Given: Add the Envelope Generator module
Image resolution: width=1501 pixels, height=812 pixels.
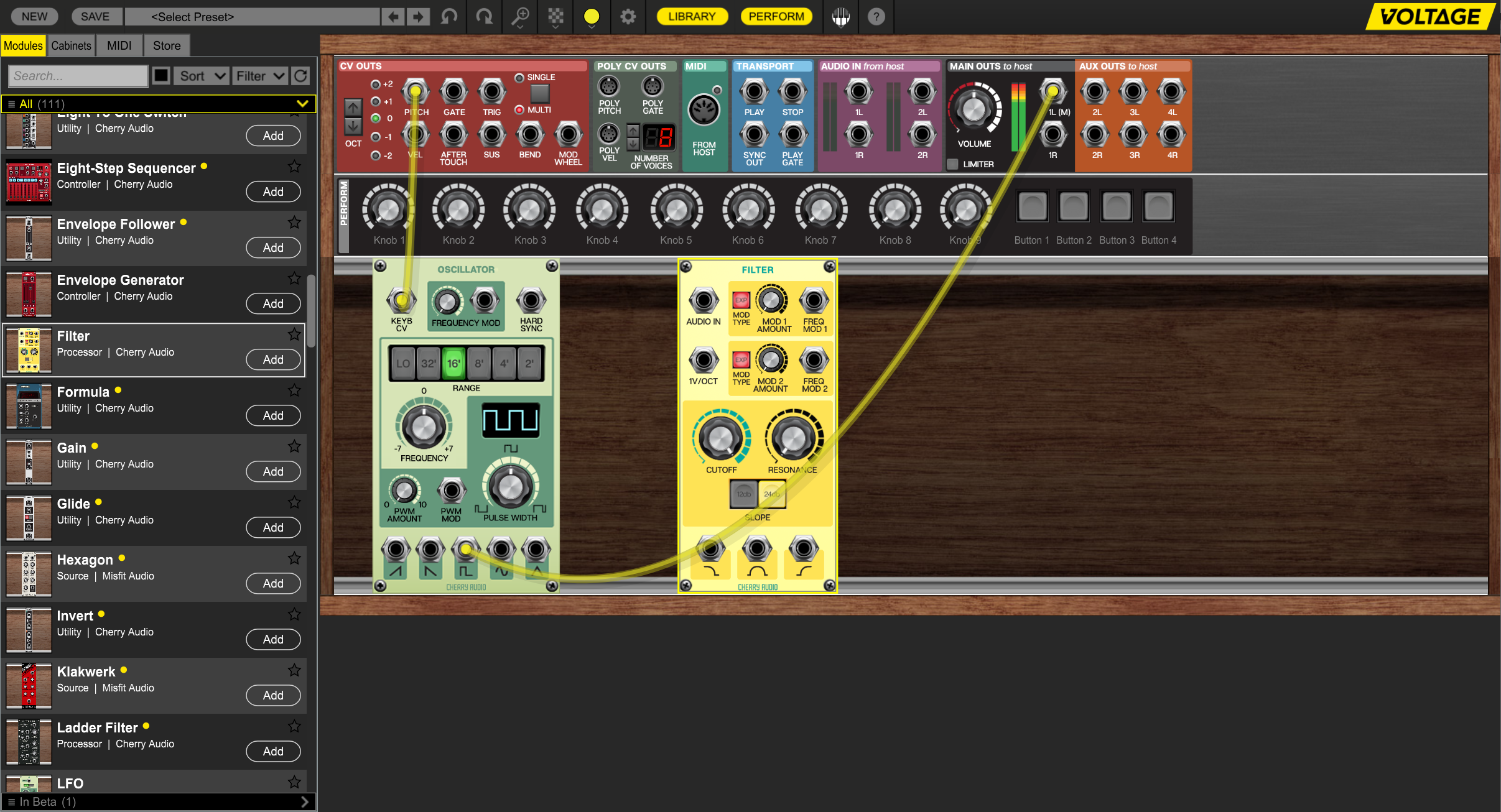Looking at the screenshot, I should pyautogui.click(x=273, y=303).
